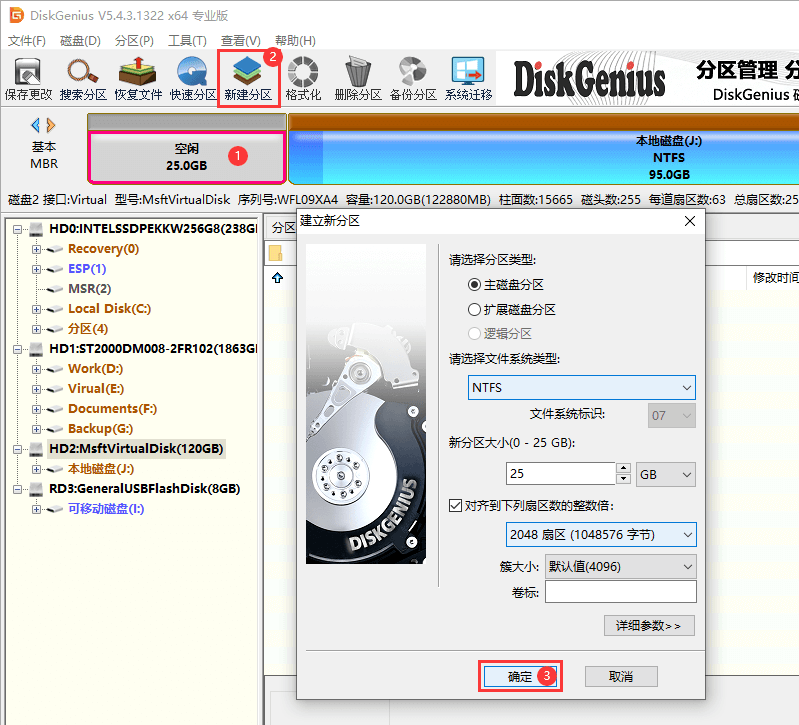799x725 pixels.
Task: Toggle 对齐到下列扇区数的整数倍 checkbox
Action: click(455, 506)
